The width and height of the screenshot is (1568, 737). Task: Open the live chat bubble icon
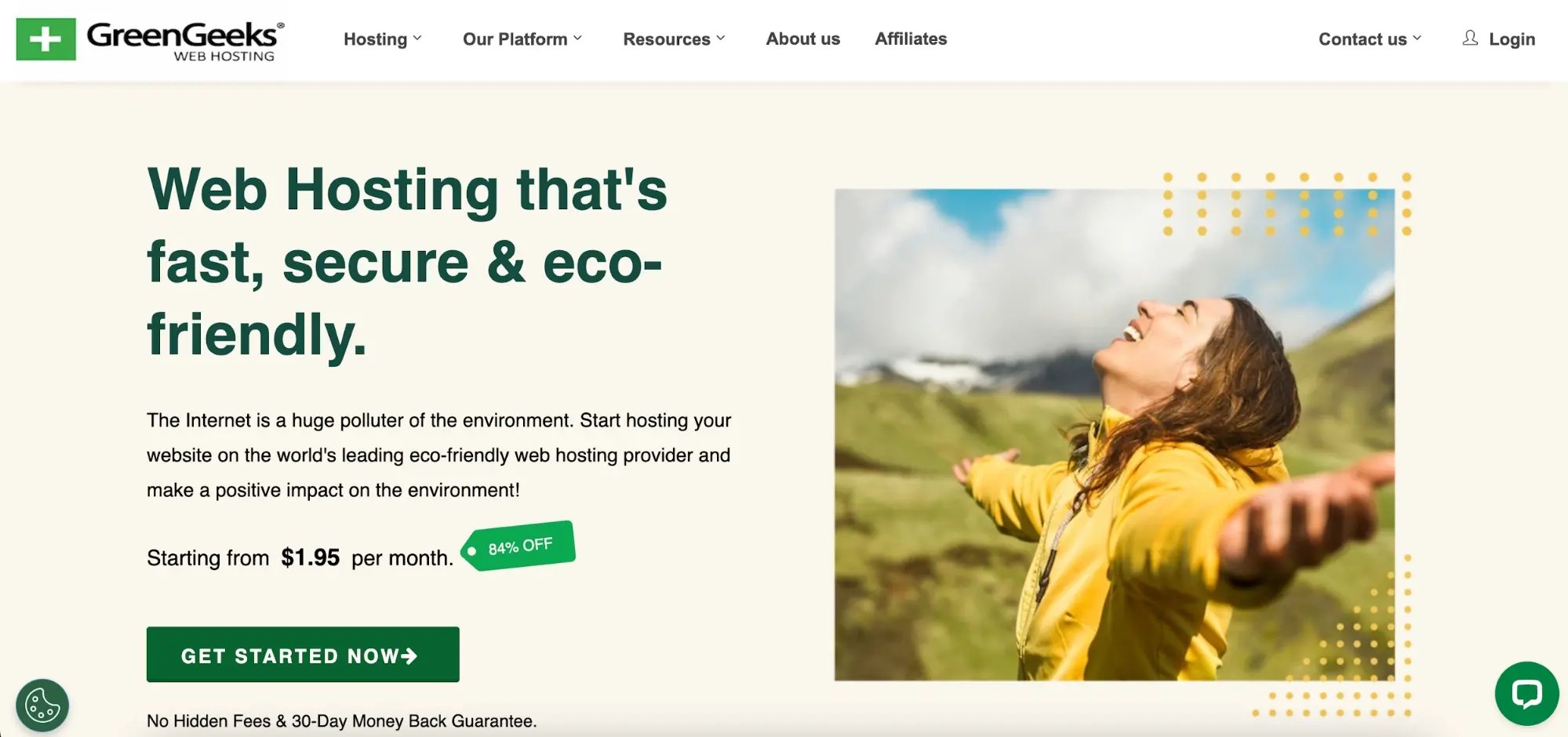coord(1526,694)
